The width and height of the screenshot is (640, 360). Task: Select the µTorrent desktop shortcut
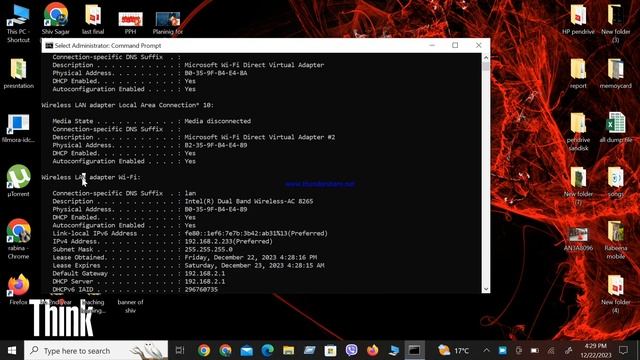coord(18,177)
